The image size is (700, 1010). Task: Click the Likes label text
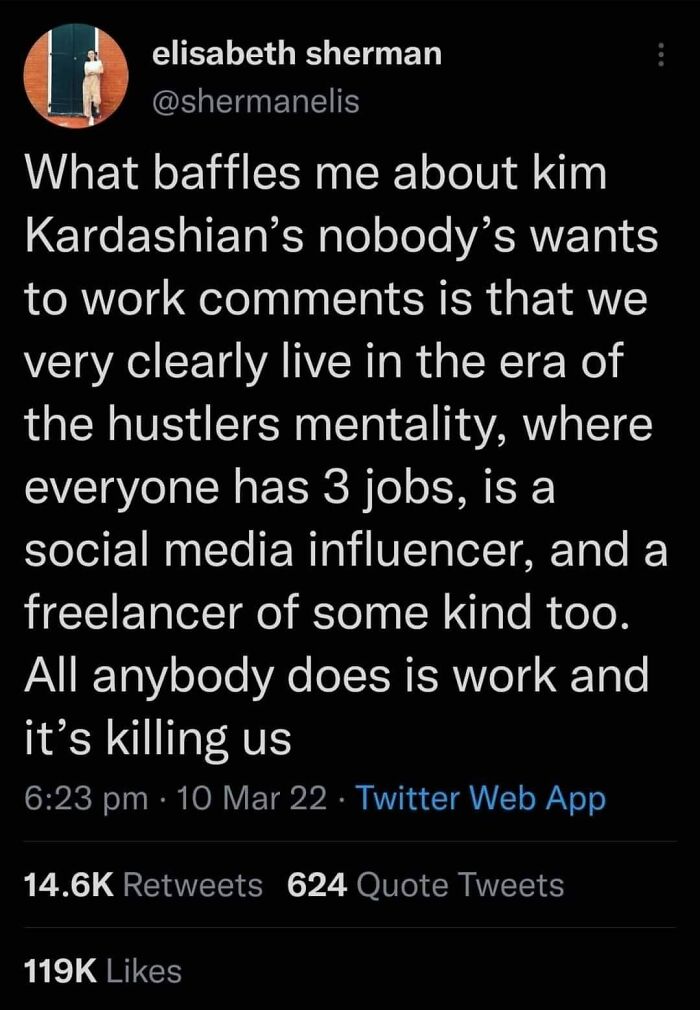[x=143, y=967]
